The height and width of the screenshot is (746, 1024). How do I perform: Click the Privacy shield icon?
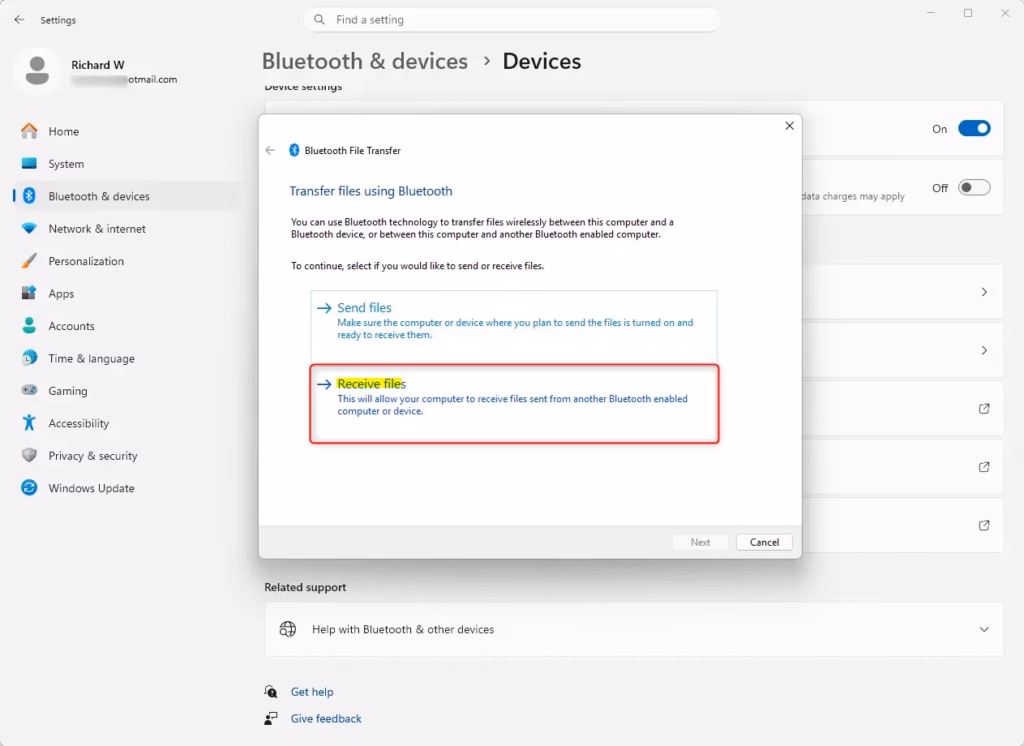point(29,455)
